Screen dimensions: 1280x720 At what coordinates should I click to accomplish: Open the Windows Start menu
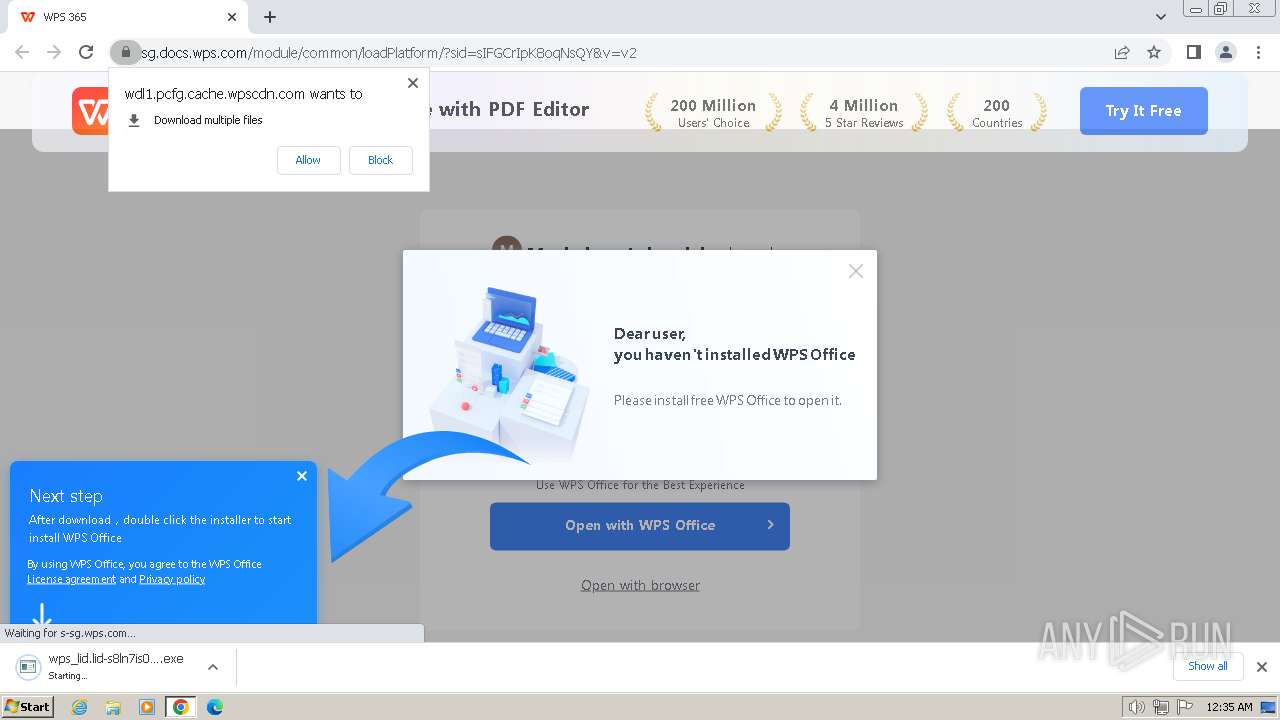coord(27,706)
